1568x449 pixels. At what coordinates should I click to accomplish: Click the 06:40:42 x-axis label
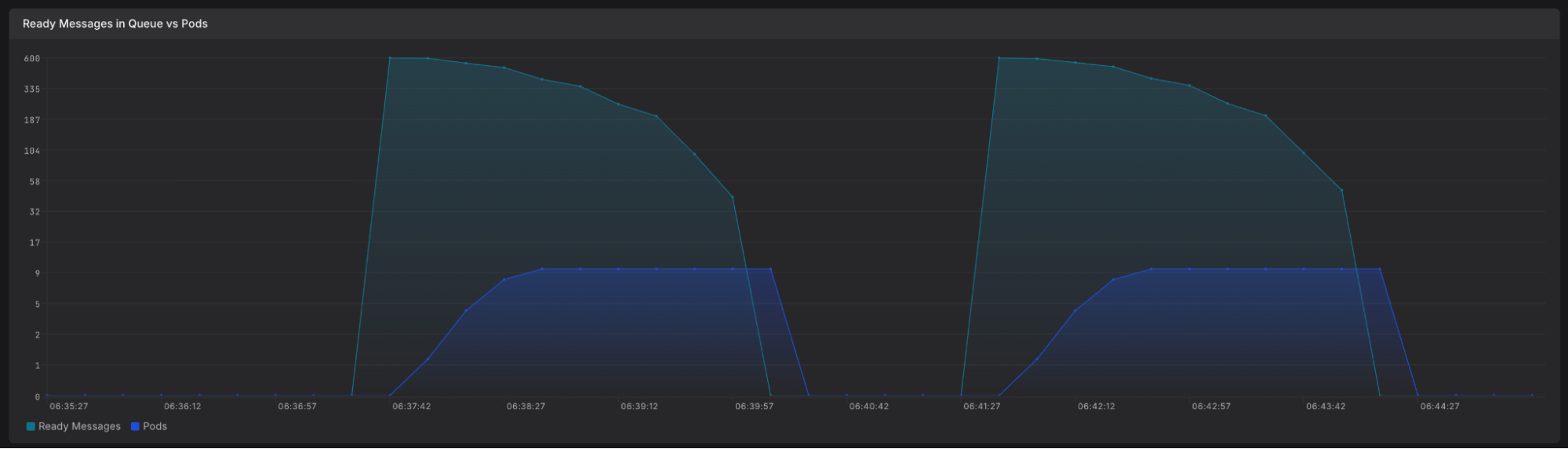[869, 407]
